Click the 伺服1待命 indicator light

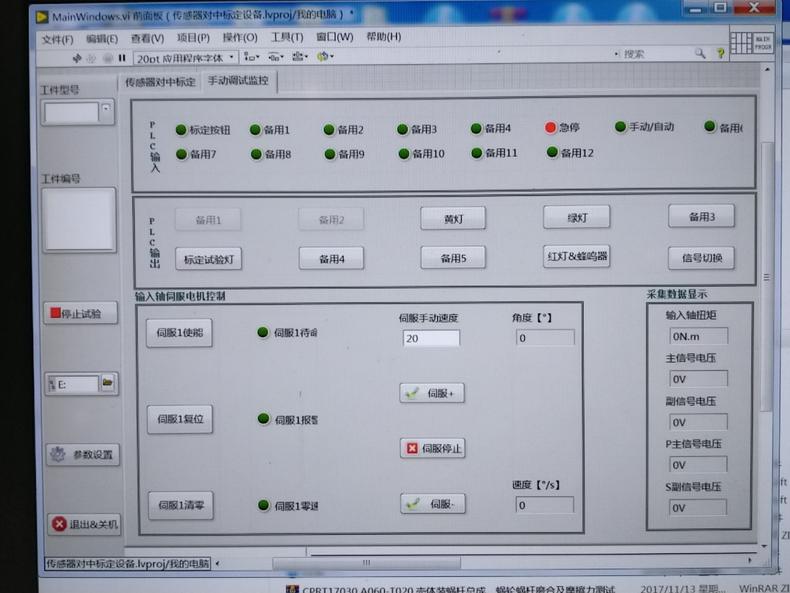(x=262, y=332)
